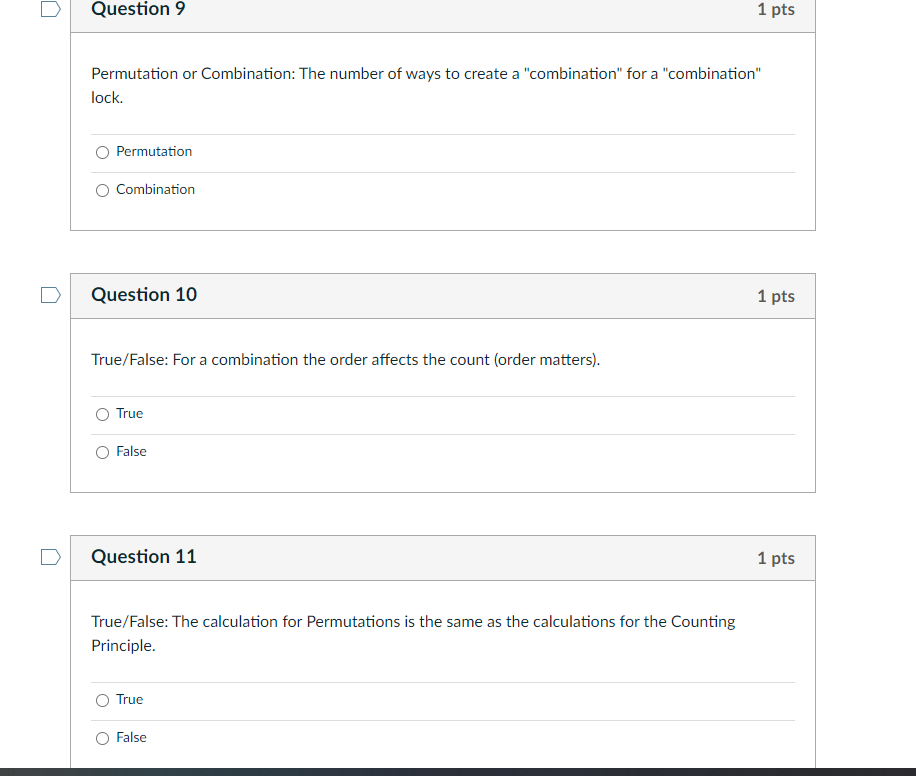916x776 pixels.
Task: Click the Question 10 header
Action: 143,295
